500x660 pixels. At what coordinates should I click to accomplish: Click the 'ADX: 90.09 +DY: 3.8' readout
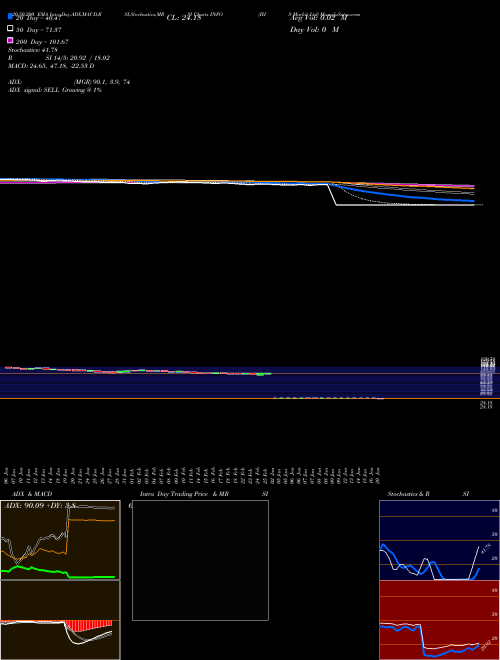pos(39,506)
